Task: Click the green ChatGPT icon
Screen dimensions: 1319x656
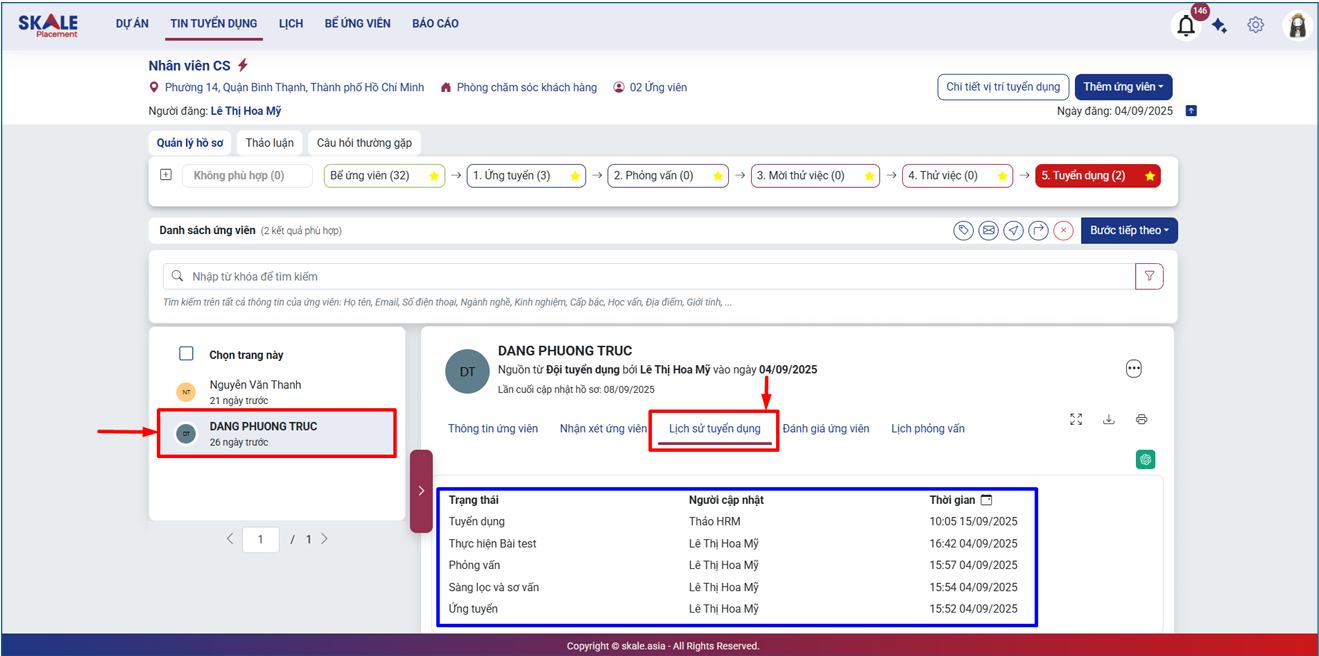Action: click(x=1145, y=459)
